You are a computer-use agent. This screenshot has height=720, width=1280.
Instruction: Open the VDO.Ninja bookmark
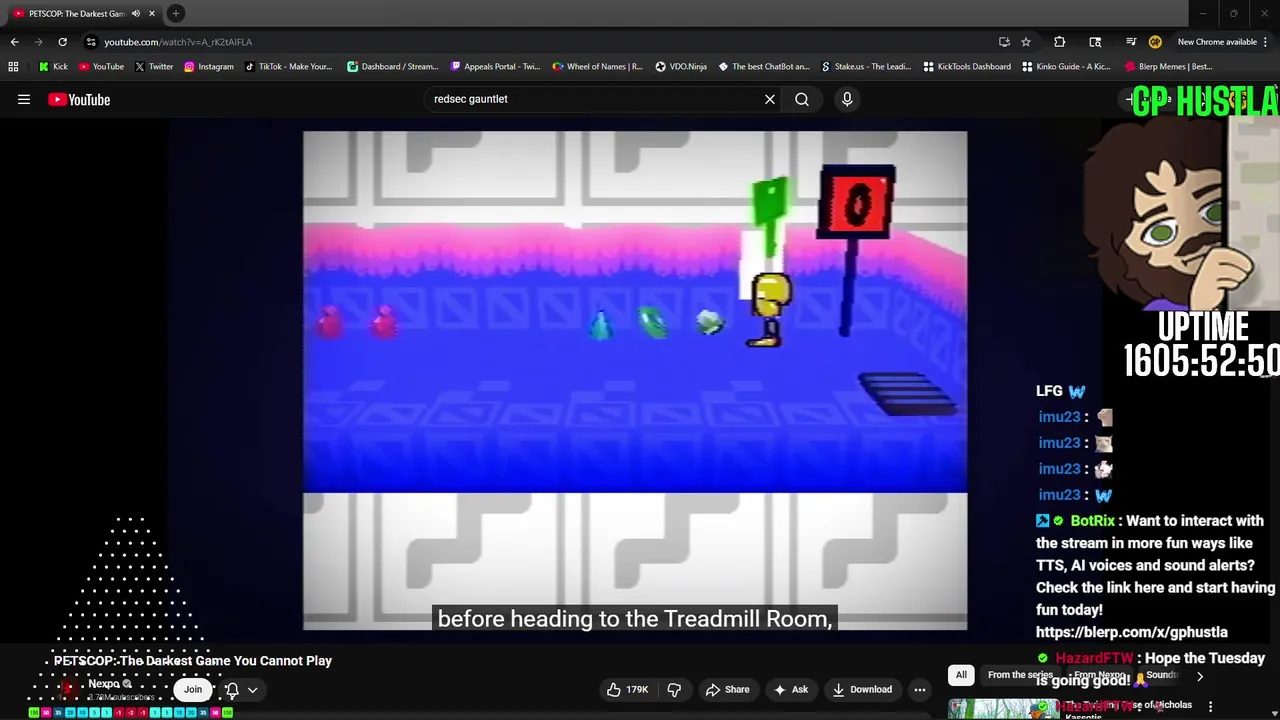pyautogui.click(x=681, y=67)
